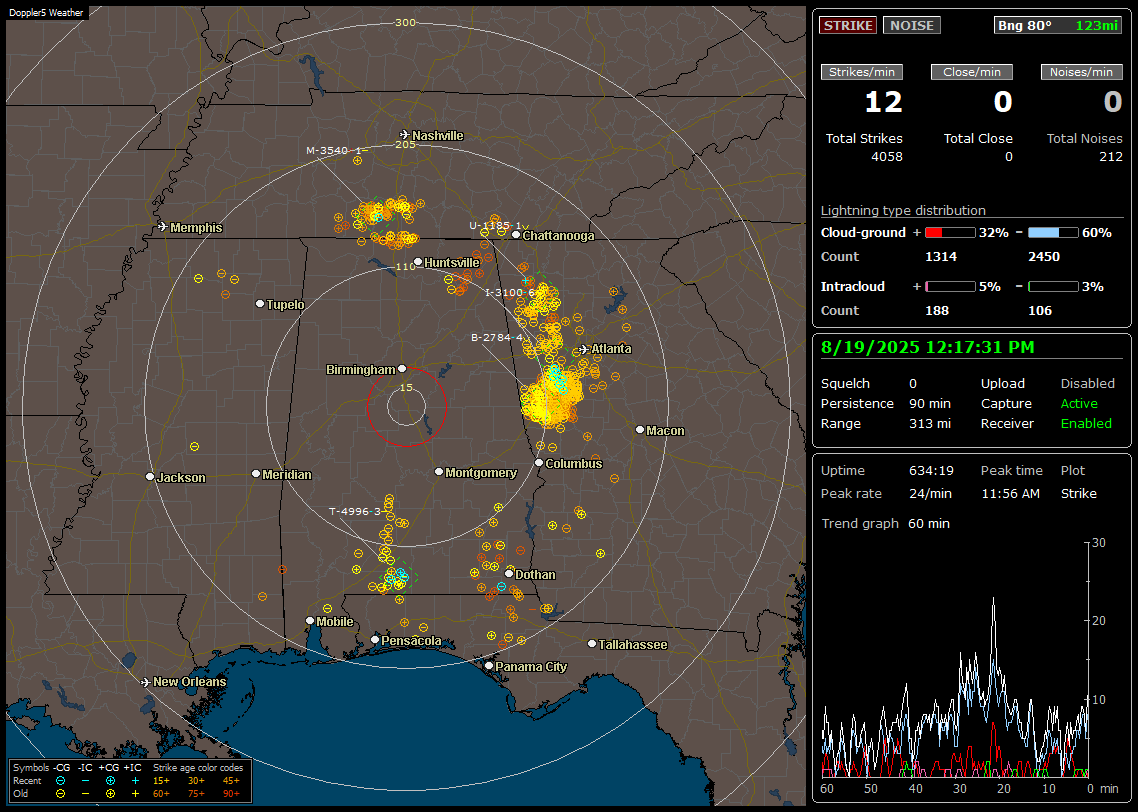Click the Upload Disabled status
Screen dimensions: 1138x812
(1087, 383)
